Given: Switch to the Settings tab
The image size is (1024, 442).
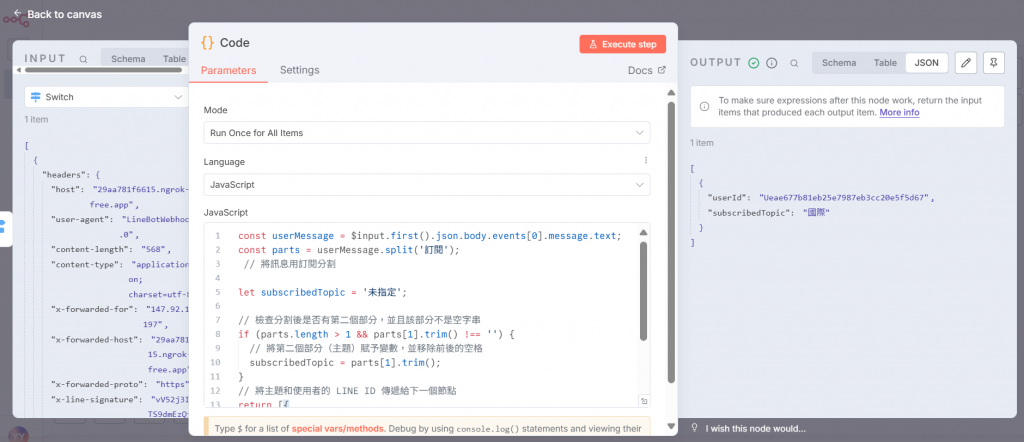Looking at the screenshot, I should tap(300, 70).
